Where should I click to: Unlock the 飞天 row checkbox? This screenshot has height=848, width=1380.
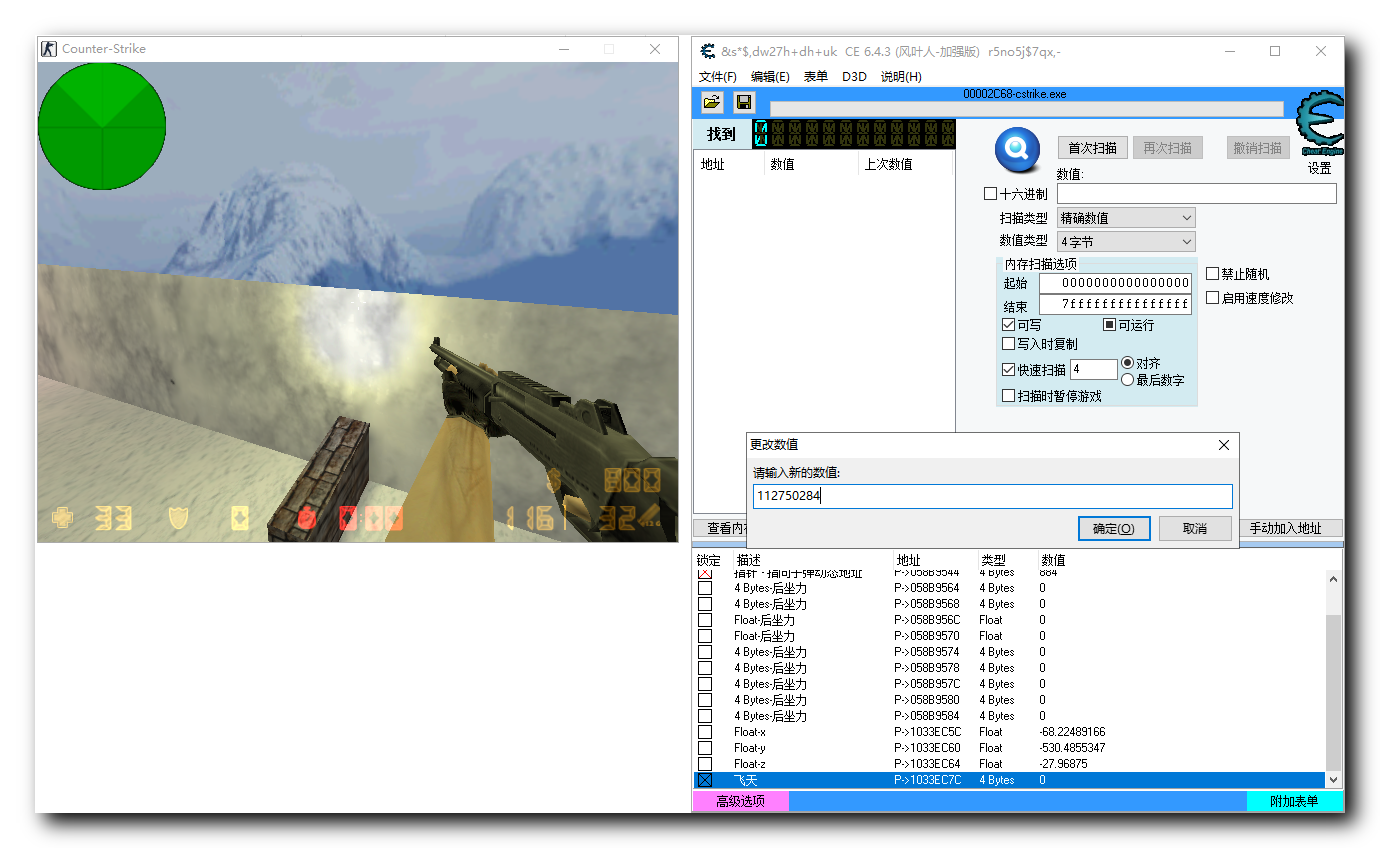[x=705, y=780]
